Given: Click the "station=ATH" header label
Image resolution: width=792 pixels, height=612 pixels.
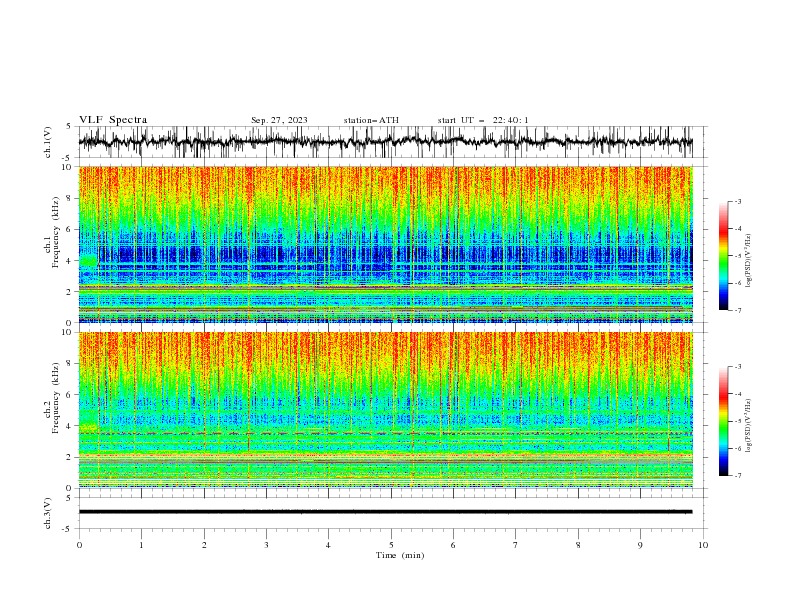Looking at the screenshot, I should pyautogui.click(x=371, y=120).
